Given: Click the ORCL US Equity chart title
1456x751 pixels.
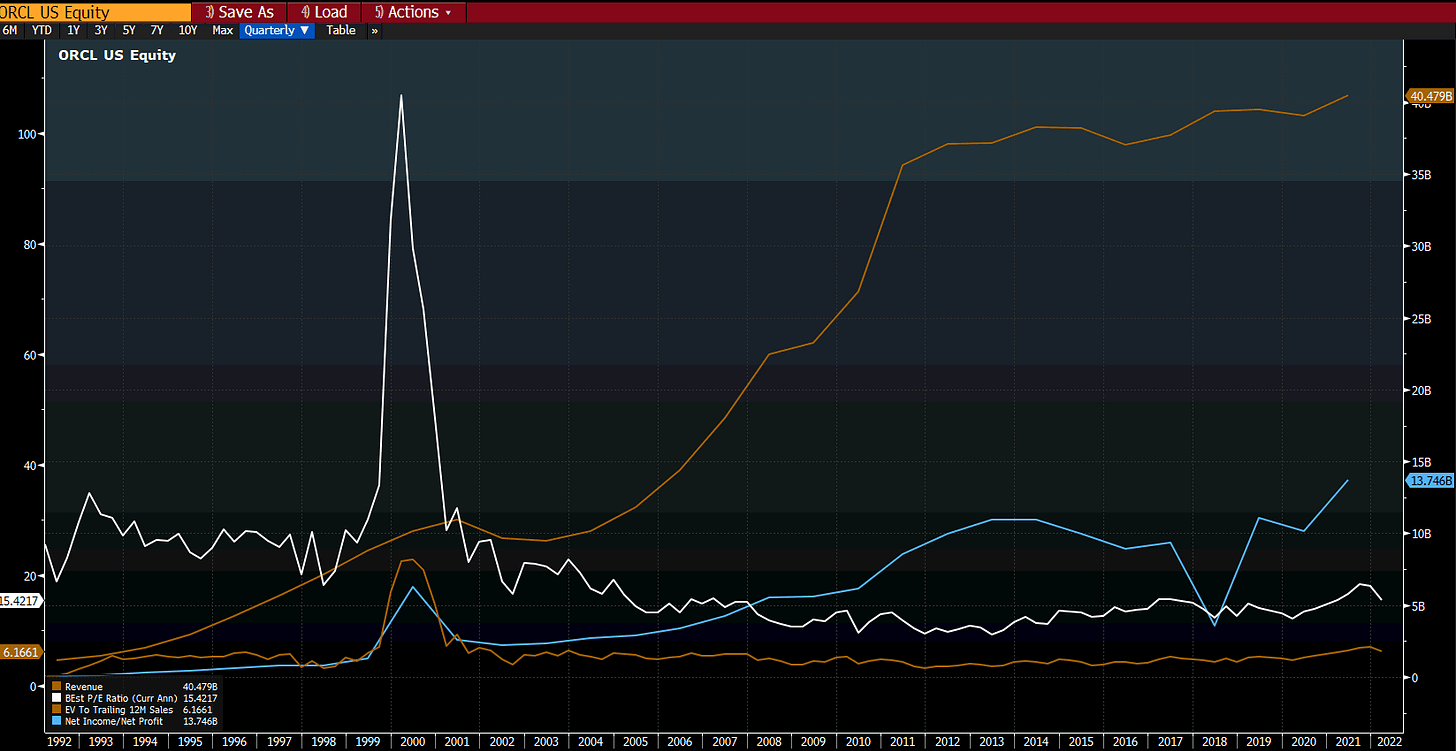Looking at the screenshot, I should pyautogui.click(x=117, y=55).
